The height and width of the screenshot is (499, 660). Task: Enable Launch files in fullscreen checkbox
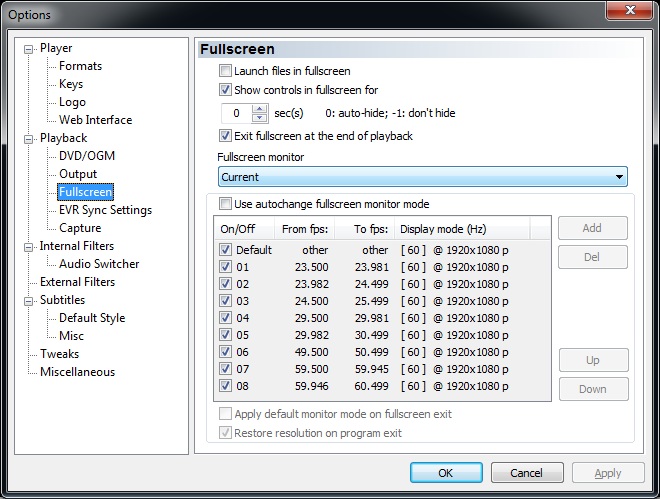coord(225,71)
